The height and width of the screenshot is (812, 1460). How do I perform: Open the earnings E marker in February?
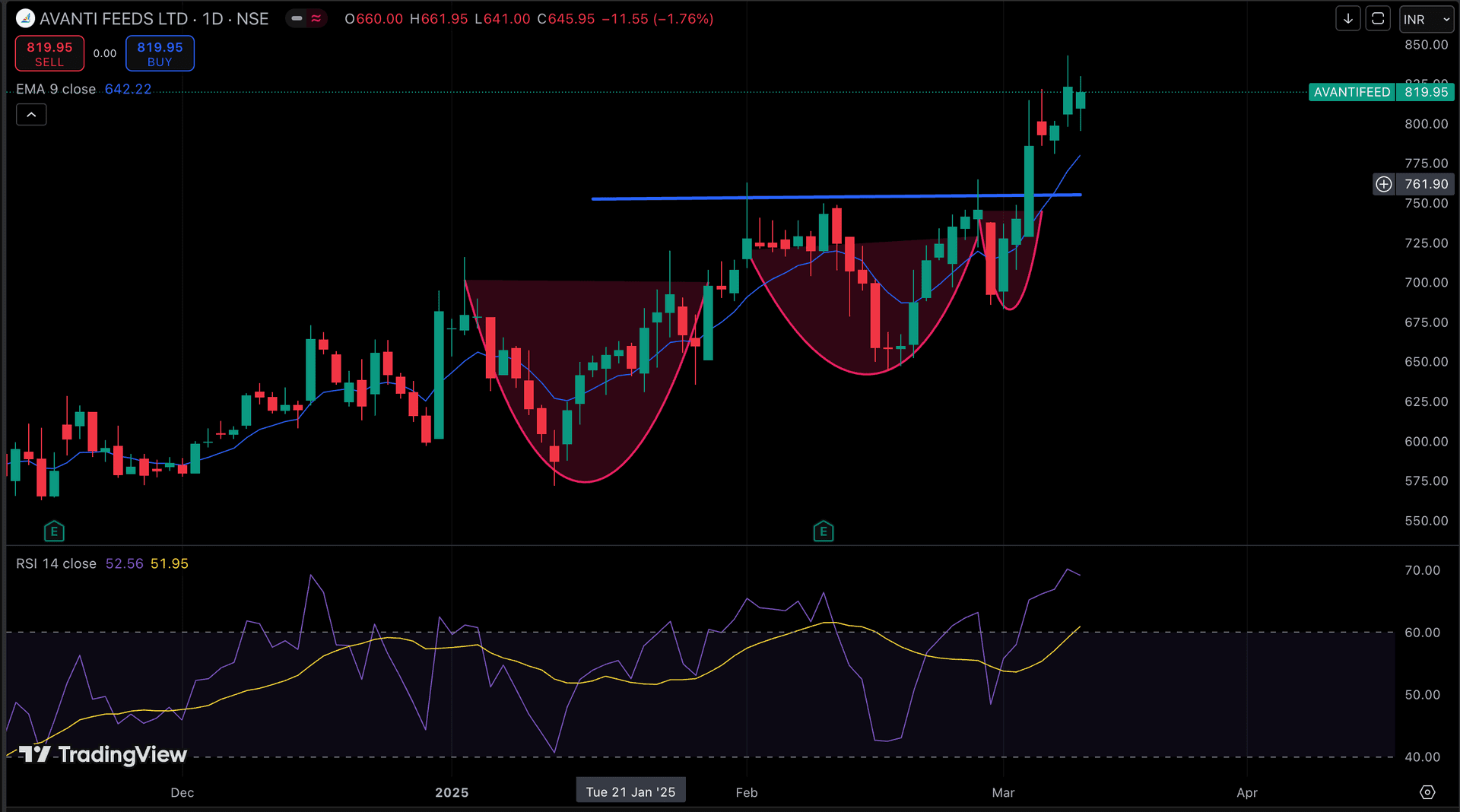pyautogui.click(x=824, y=531)
